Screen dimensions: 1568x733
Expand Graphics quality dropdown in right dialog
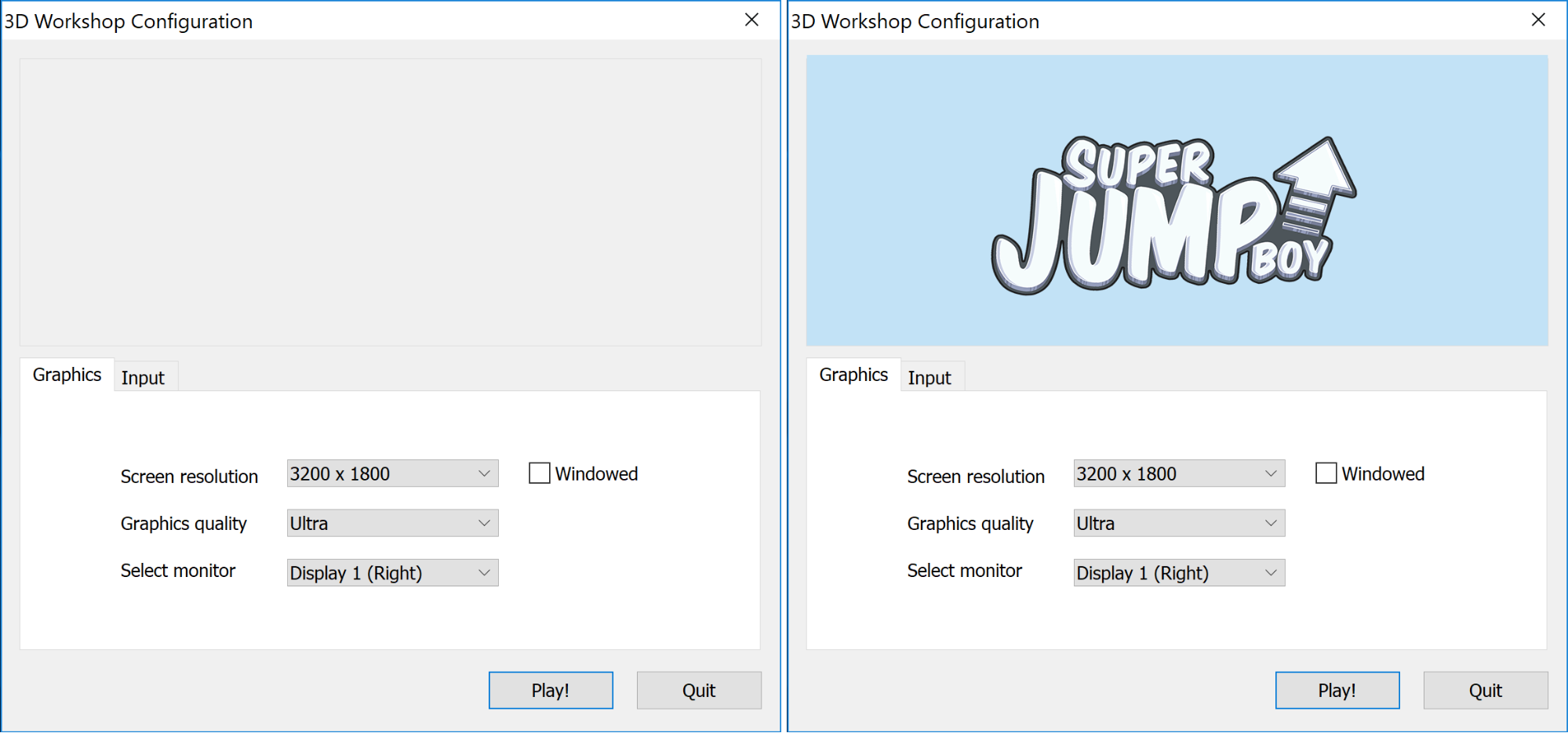click(x=1179, y=524)
